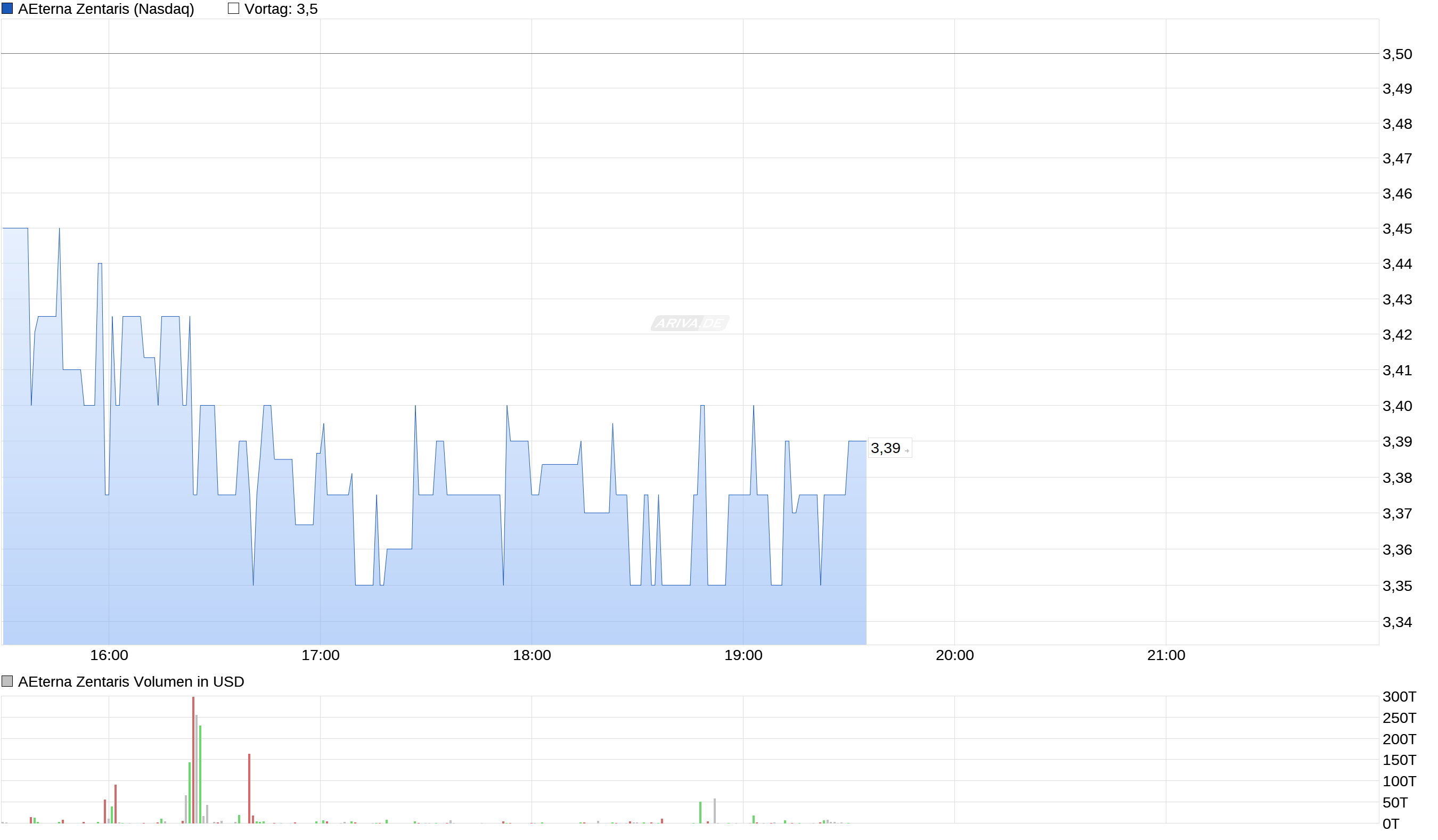1438x840 pixels.
Task: Click the current price label 3,39
Action: (x=885, y=448)
